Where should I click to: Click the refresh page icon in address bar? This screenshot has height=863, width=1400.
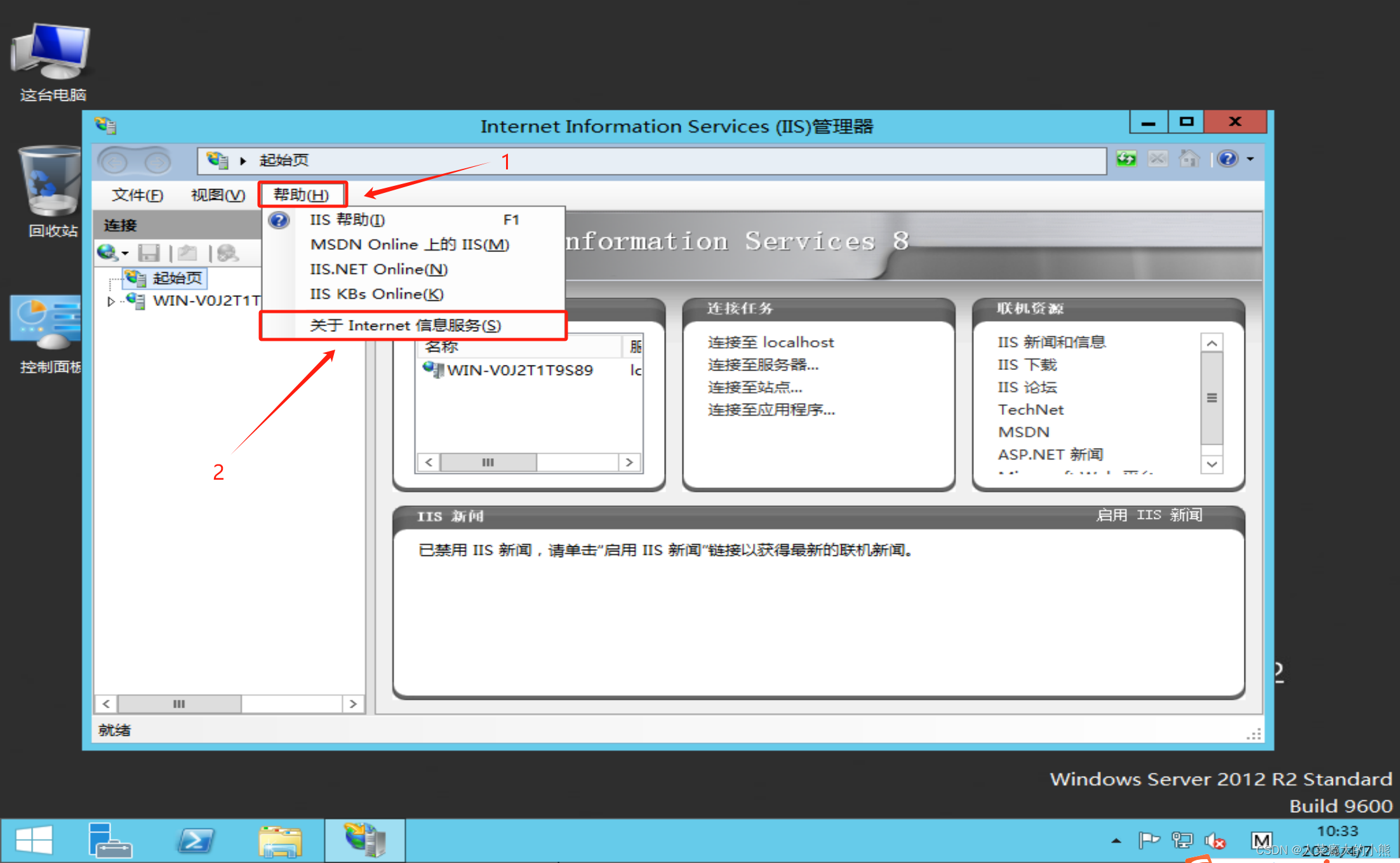tap(1126, 159)
